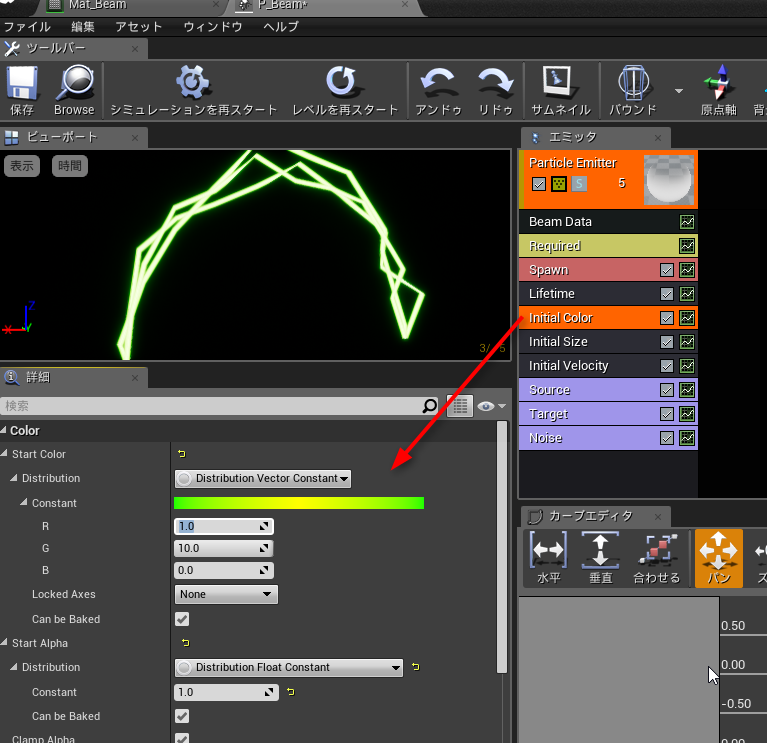Click the Constant color gradient bar
This screenshot has height=743, width=767.
299,503
